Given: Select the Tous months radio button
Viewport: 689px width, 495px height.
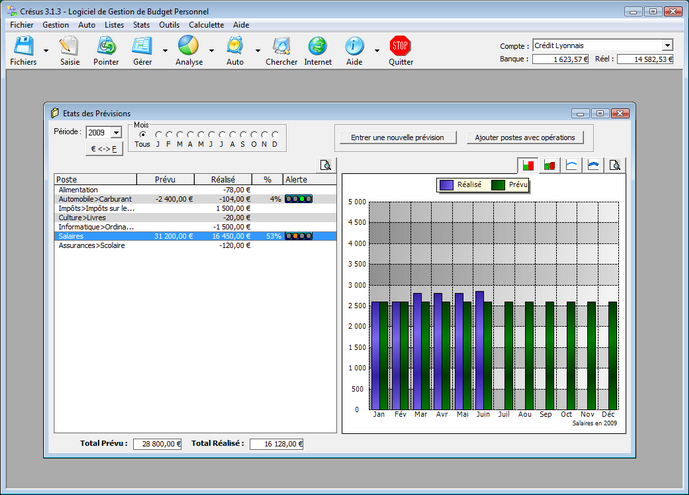Looking at the screenshot, I should (x=142, y=134).
